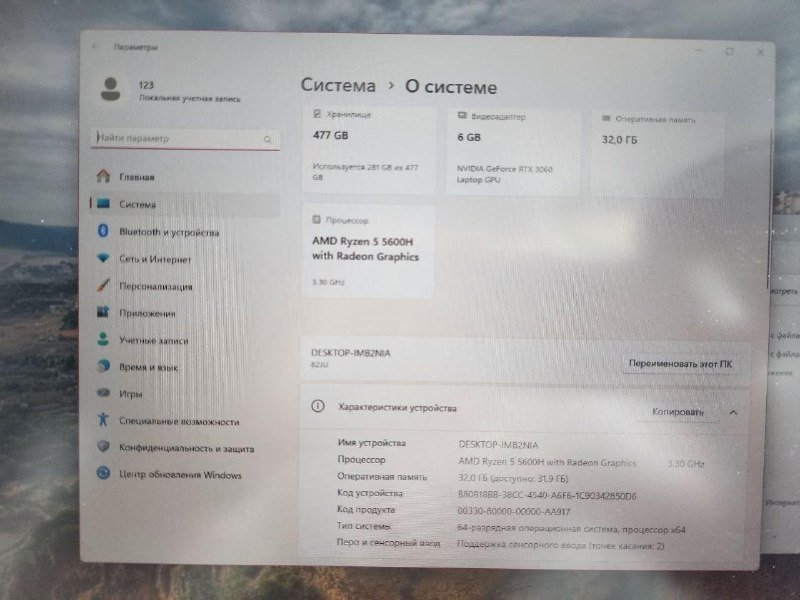This screenshot has height=600, width=800.
Task: Open Специальные возможности settings
Action: pyautogui.click(x=185, y=421)
